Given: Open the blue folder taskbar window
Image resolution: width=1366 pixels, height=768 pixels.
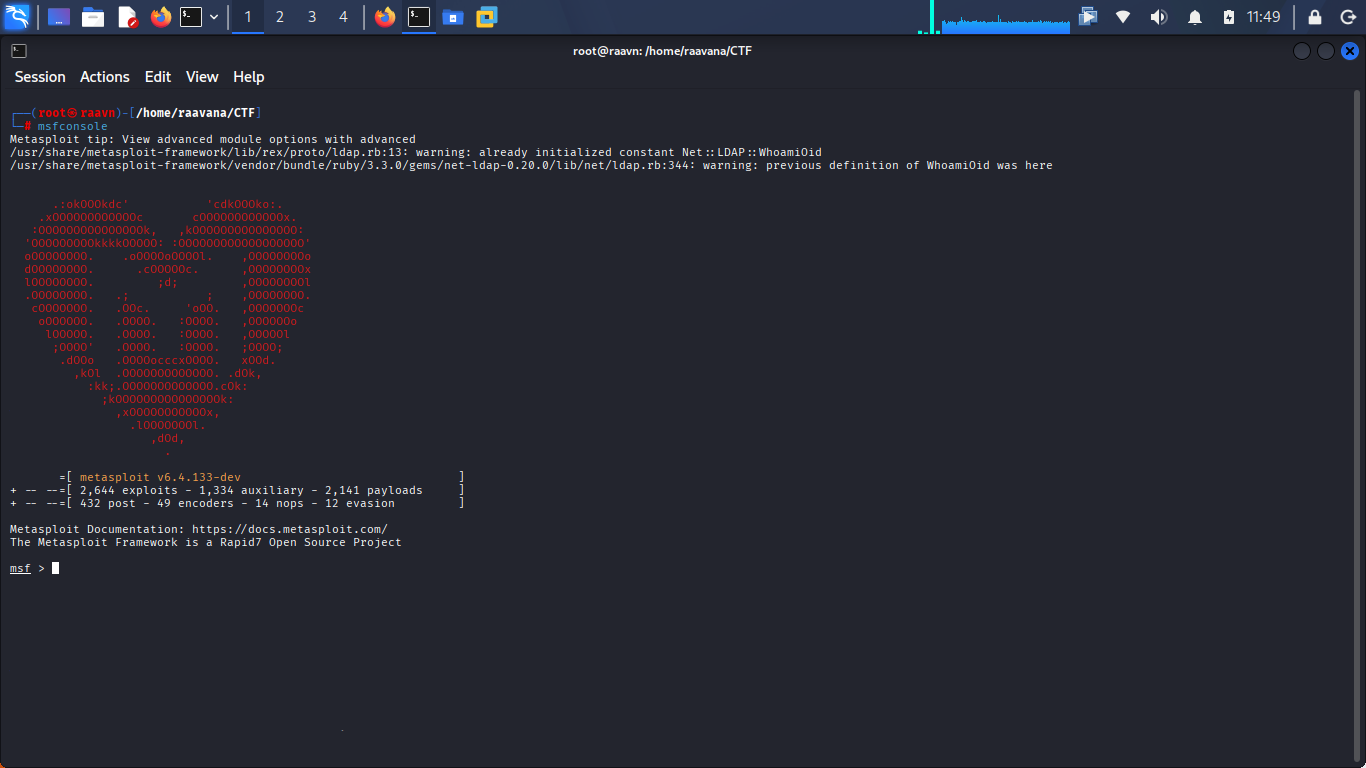Looking at the screenshot, I should tap(453, 17).
